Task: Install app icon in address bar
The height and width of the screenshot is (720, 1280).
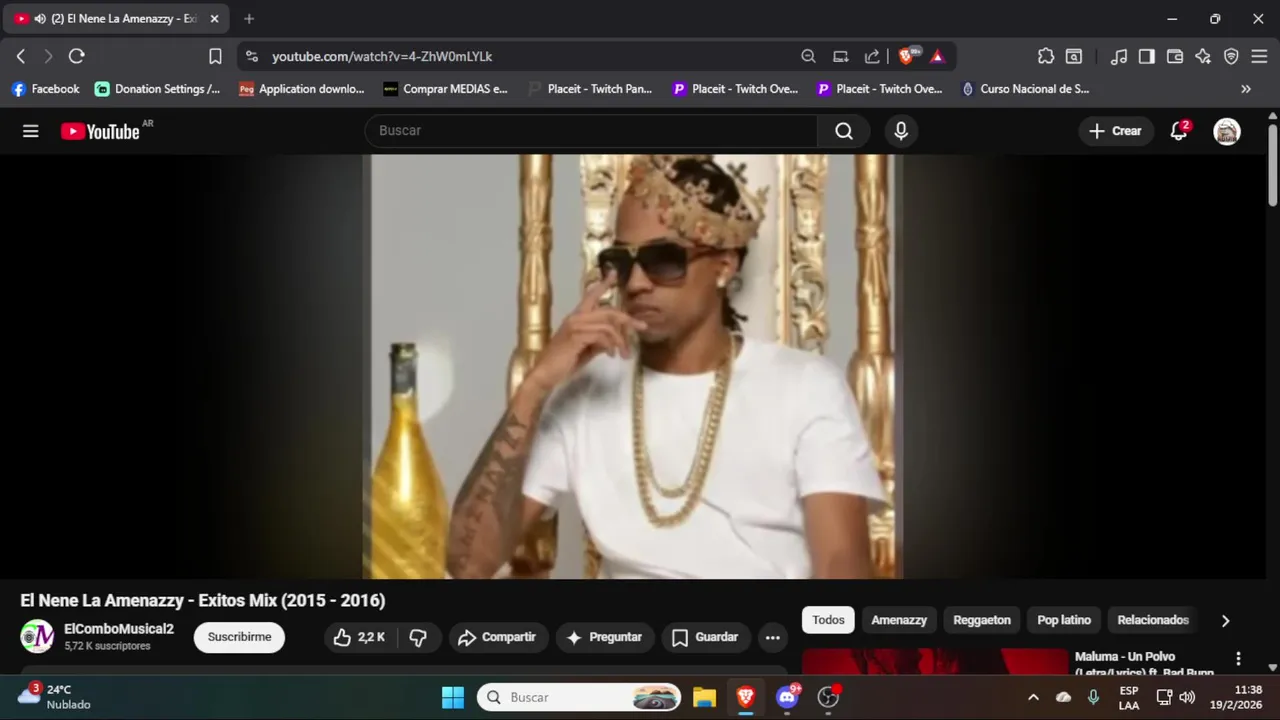Action: click(x=841, y=56)
